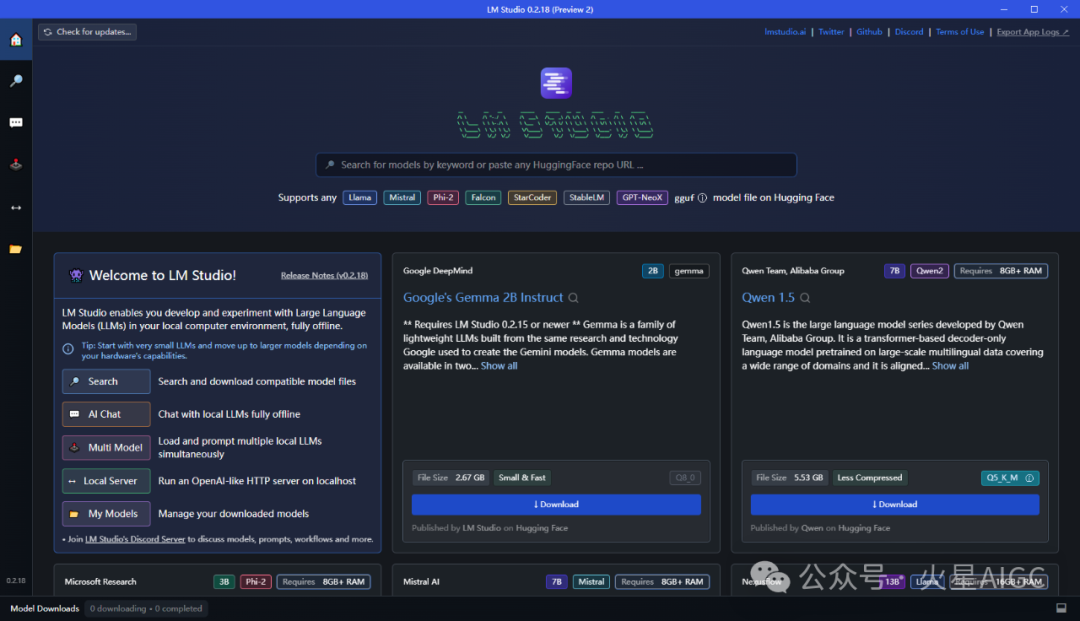Click the gemma tag on Gemma card
The image size is (1080, 621).
pos(689,271)
